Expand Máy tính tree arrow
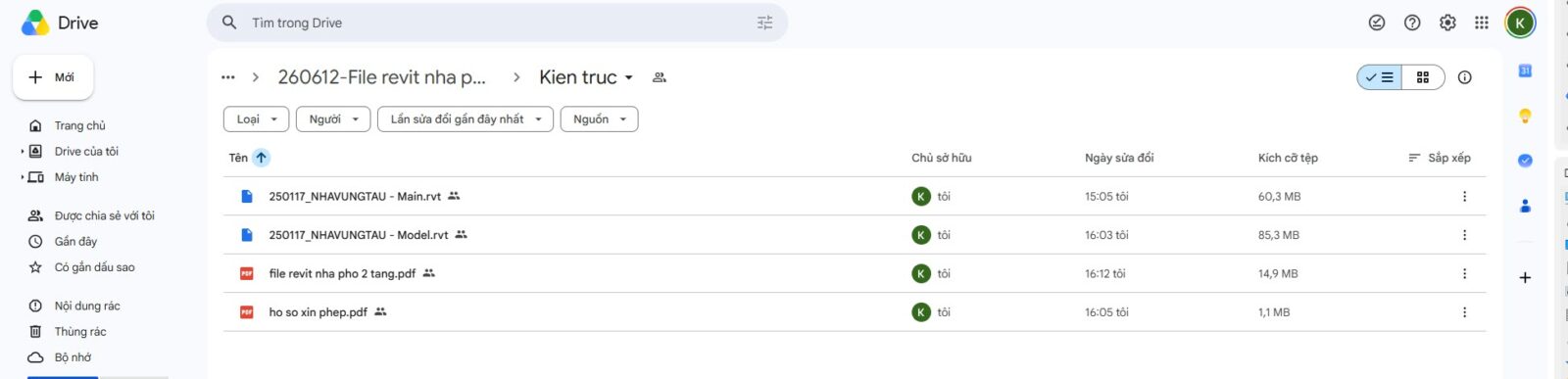1568x379 pixels. (x=22, y=177)
